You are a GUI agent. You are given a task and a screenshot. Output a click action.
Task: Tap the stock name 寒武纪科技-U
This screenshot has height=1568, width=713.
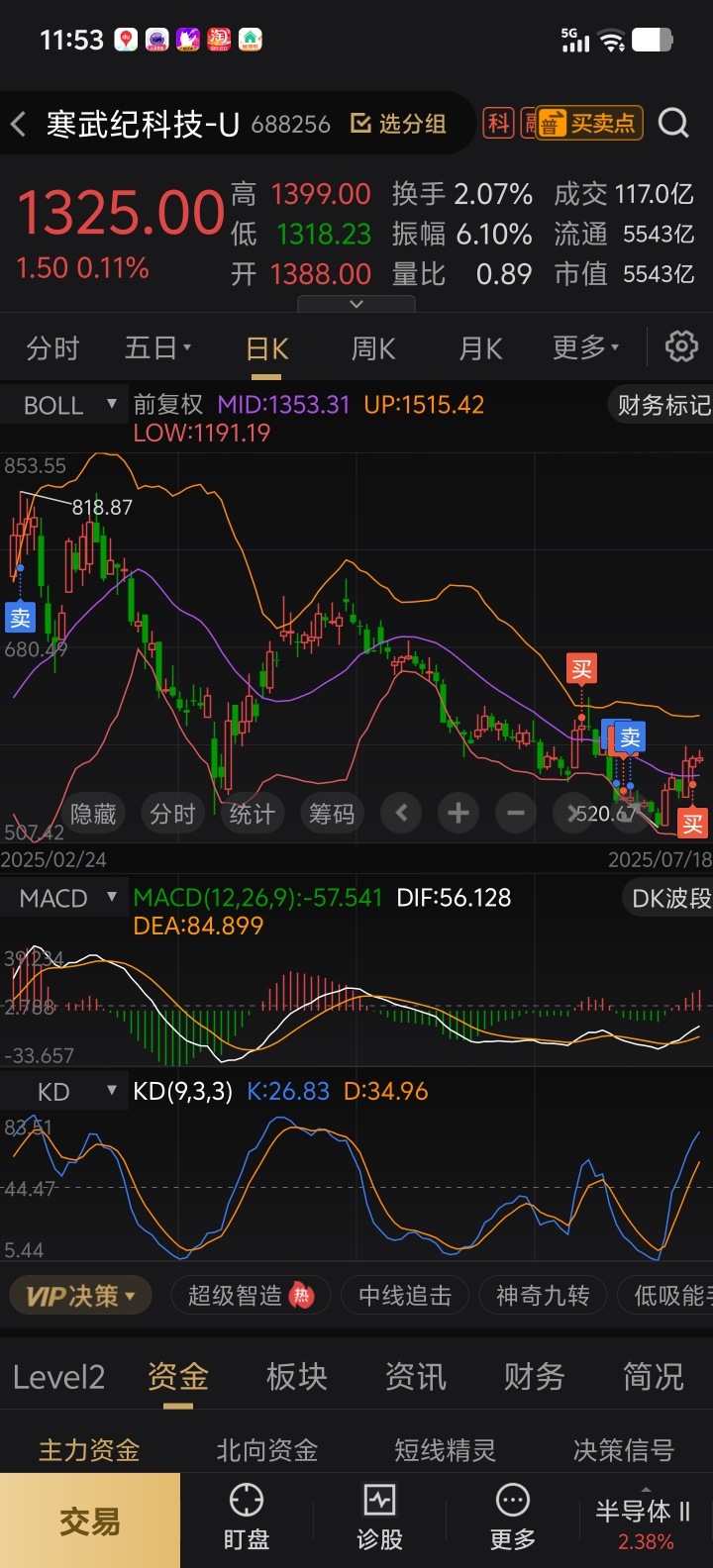coord(143,124)
